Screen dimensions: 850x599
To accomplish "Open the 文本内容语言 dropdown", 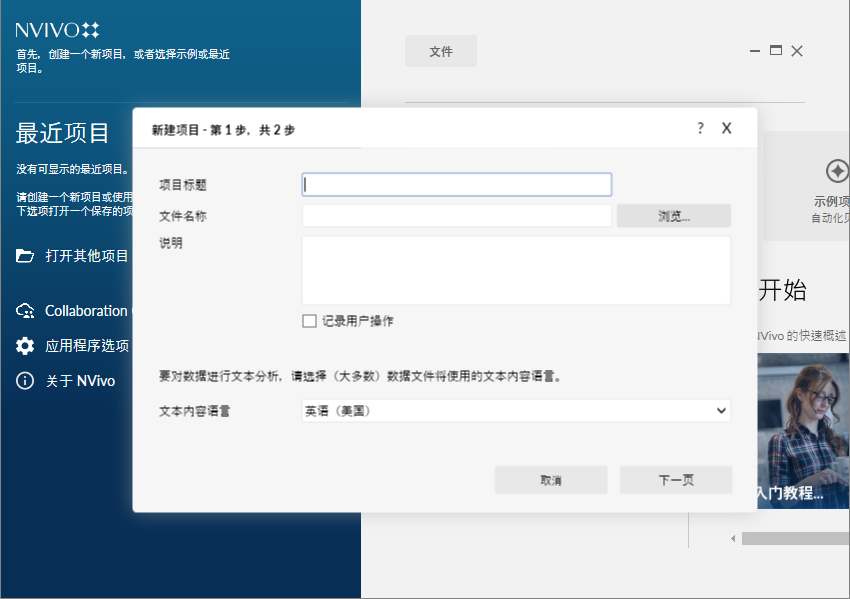I will [516, 410].
